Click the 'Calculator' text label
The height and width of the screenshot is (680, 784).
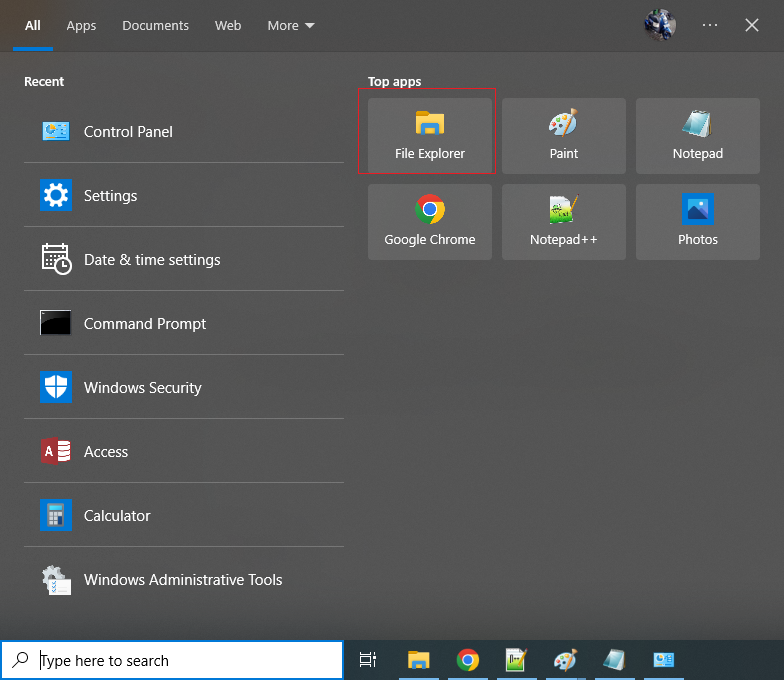pyautogui.click(x=117, y=516)
